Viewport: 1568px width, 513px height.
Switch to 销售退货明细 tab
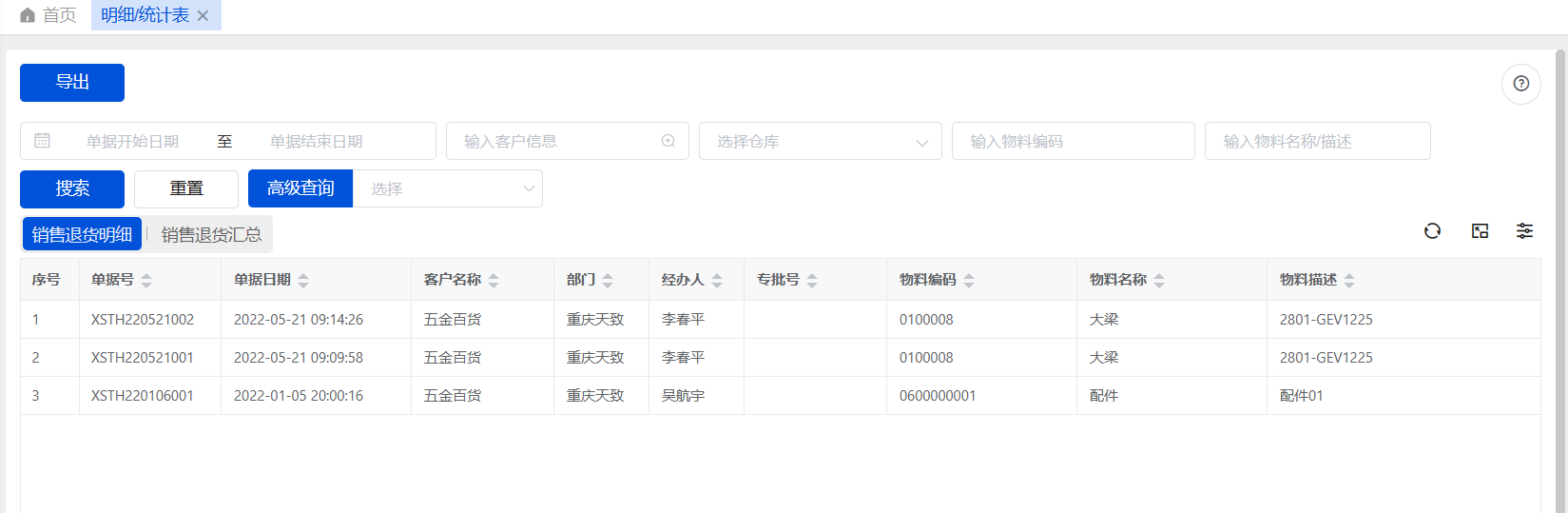click(82, 234)
